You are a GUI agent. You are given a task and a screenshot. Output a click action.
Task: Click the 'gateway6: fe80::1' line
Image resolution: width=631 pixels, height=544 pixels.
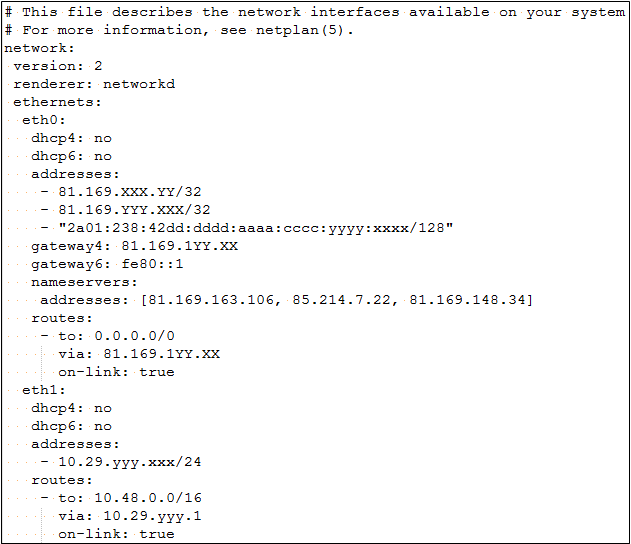(x=107, y=264)
